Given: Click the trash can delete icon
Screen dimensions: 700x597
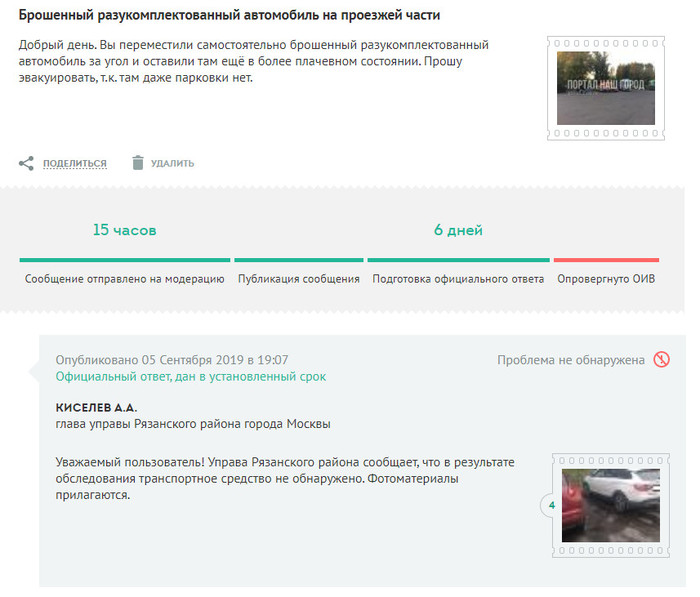Looking at the screenshot, I should 138,163.
